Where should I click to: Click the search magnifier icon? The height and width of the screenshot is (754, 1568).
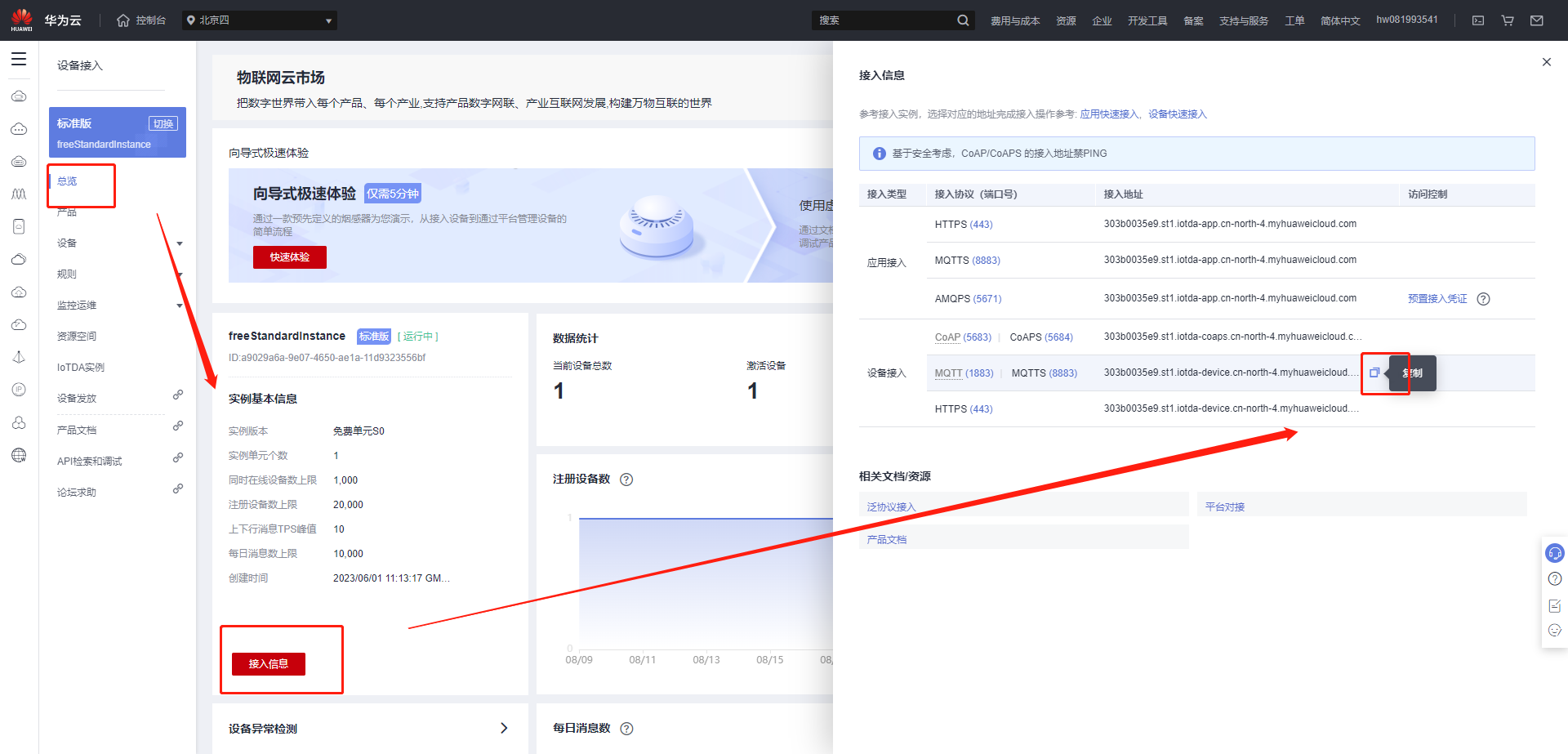[x=963, y=20]
